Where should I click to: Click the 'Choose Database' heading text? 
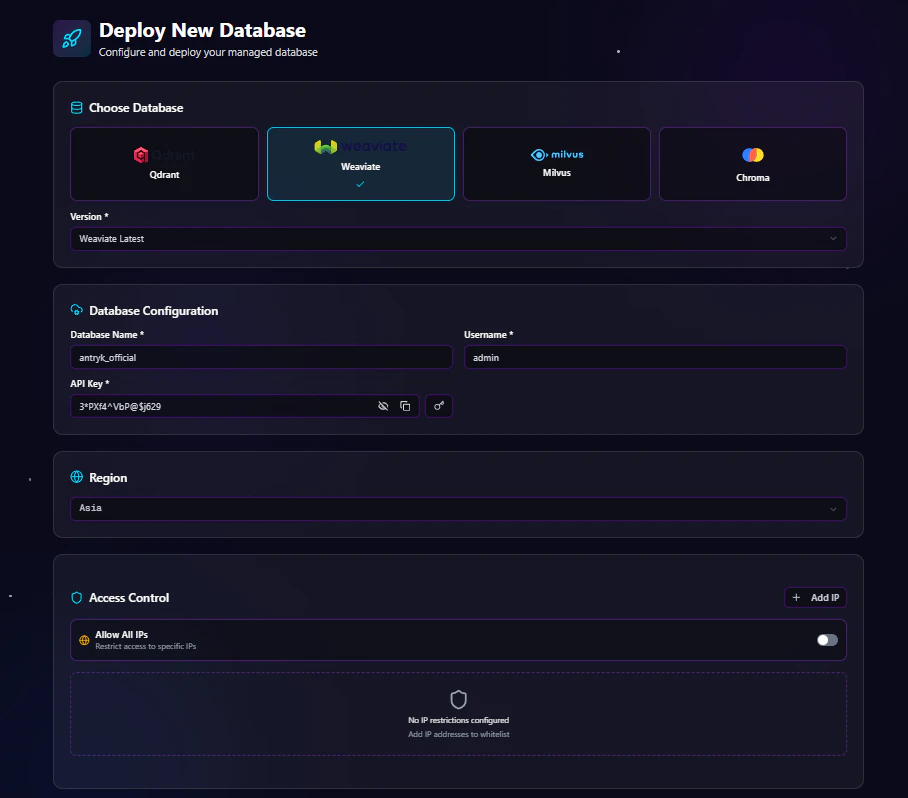136,108
